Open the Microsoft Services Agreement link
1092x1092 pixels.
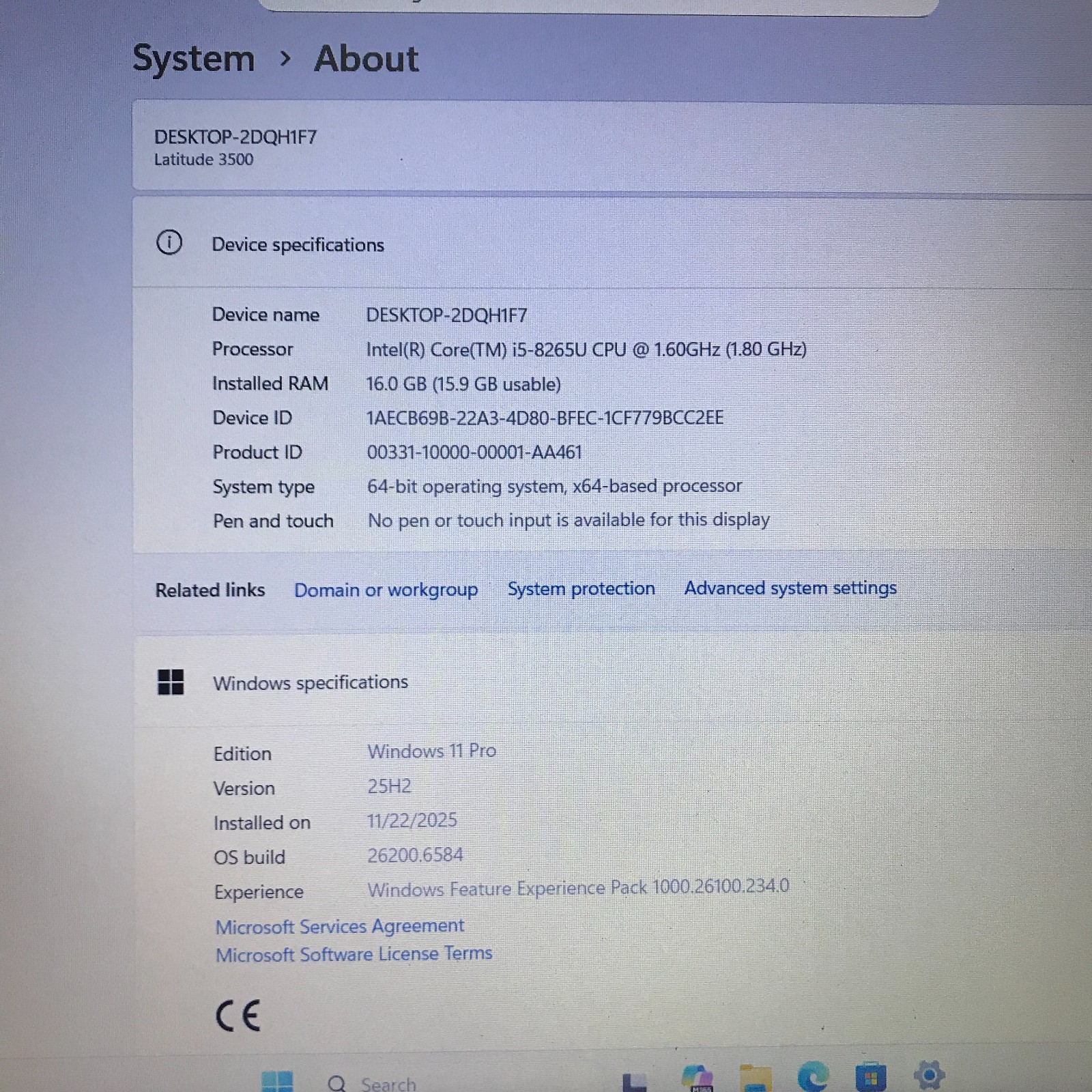[x=340, y=926]
